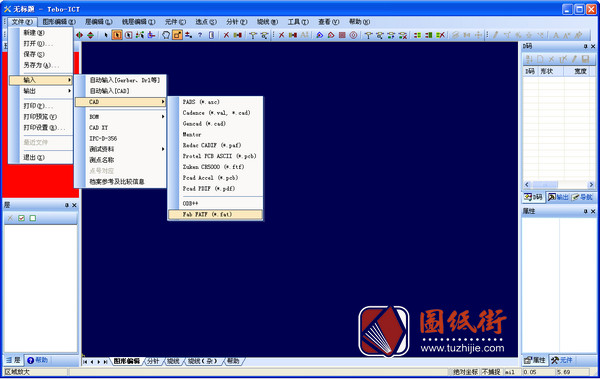The image size is (600, 379).
Task: Click the first red X delete icon
Action: tap(226, 35)
